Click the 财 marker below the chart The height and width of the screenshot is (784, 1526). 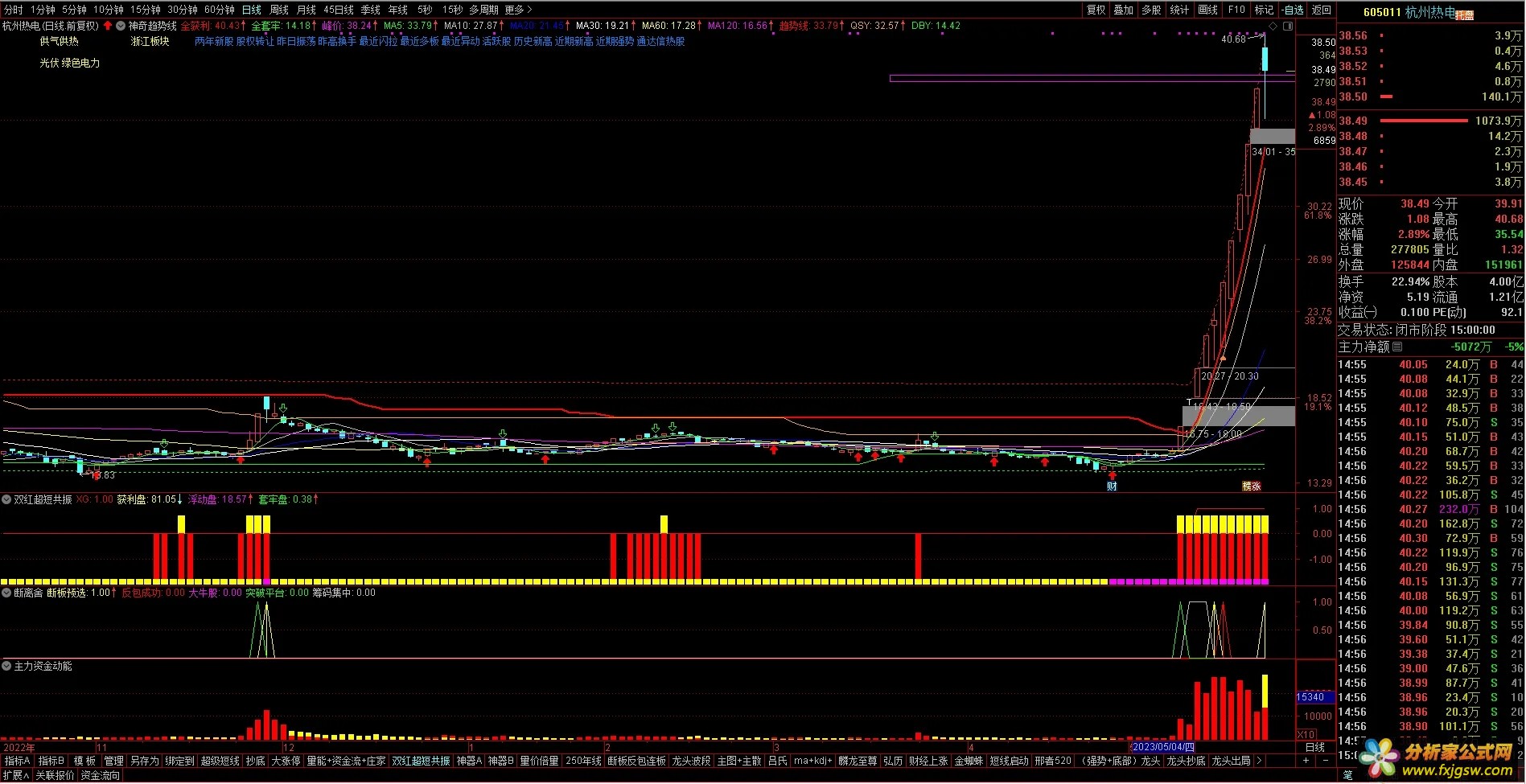[x=1112, y=486]
